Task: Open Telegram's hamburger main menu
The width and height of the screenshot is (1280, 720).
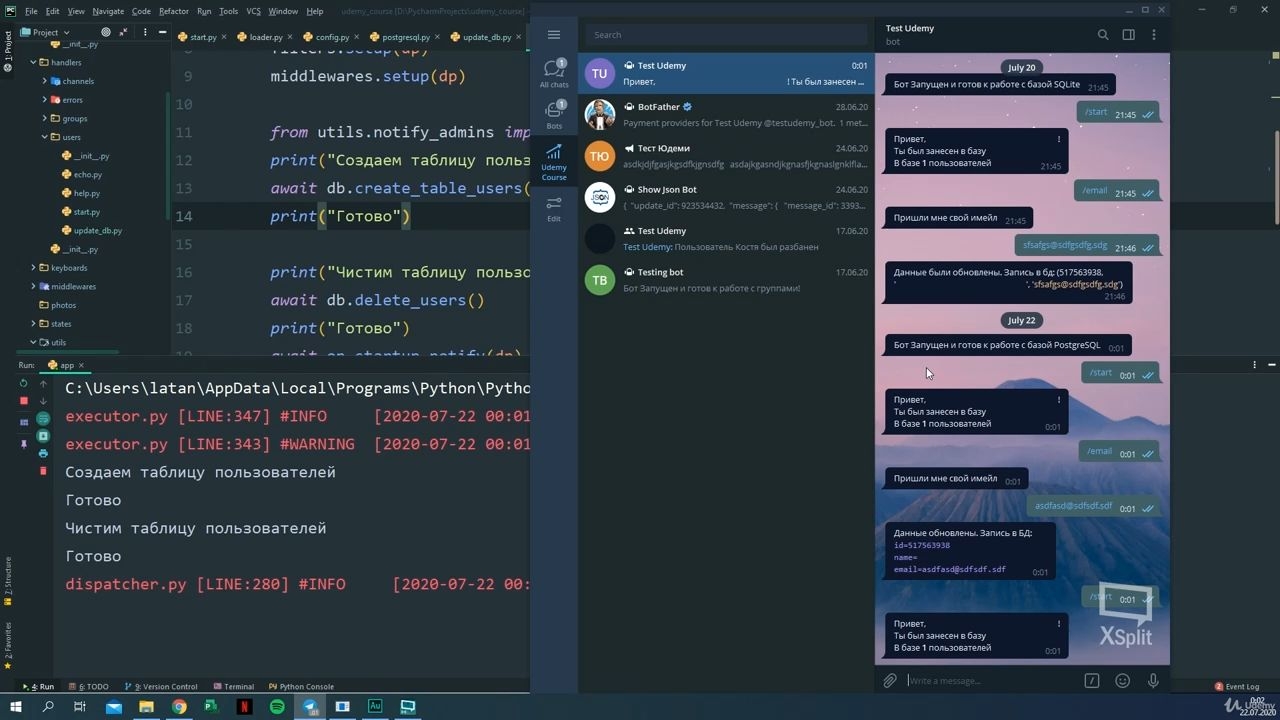Action: pos(554,35)
